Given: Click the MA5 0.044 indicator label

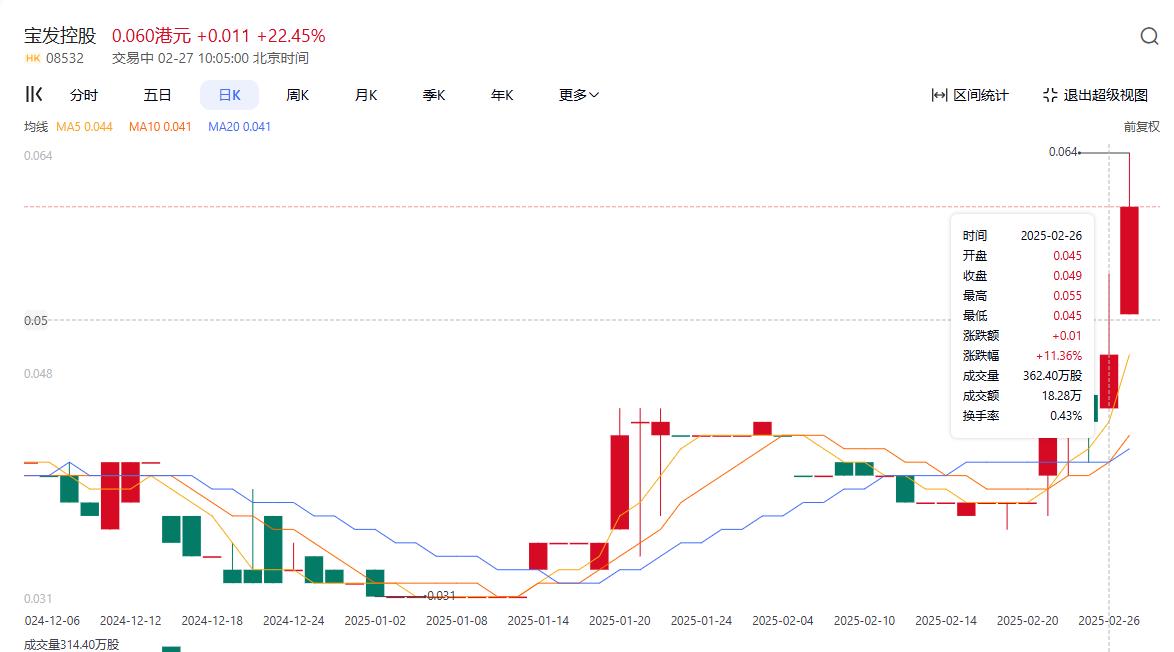Looking at the screenshot, I should tap(84, 127).
